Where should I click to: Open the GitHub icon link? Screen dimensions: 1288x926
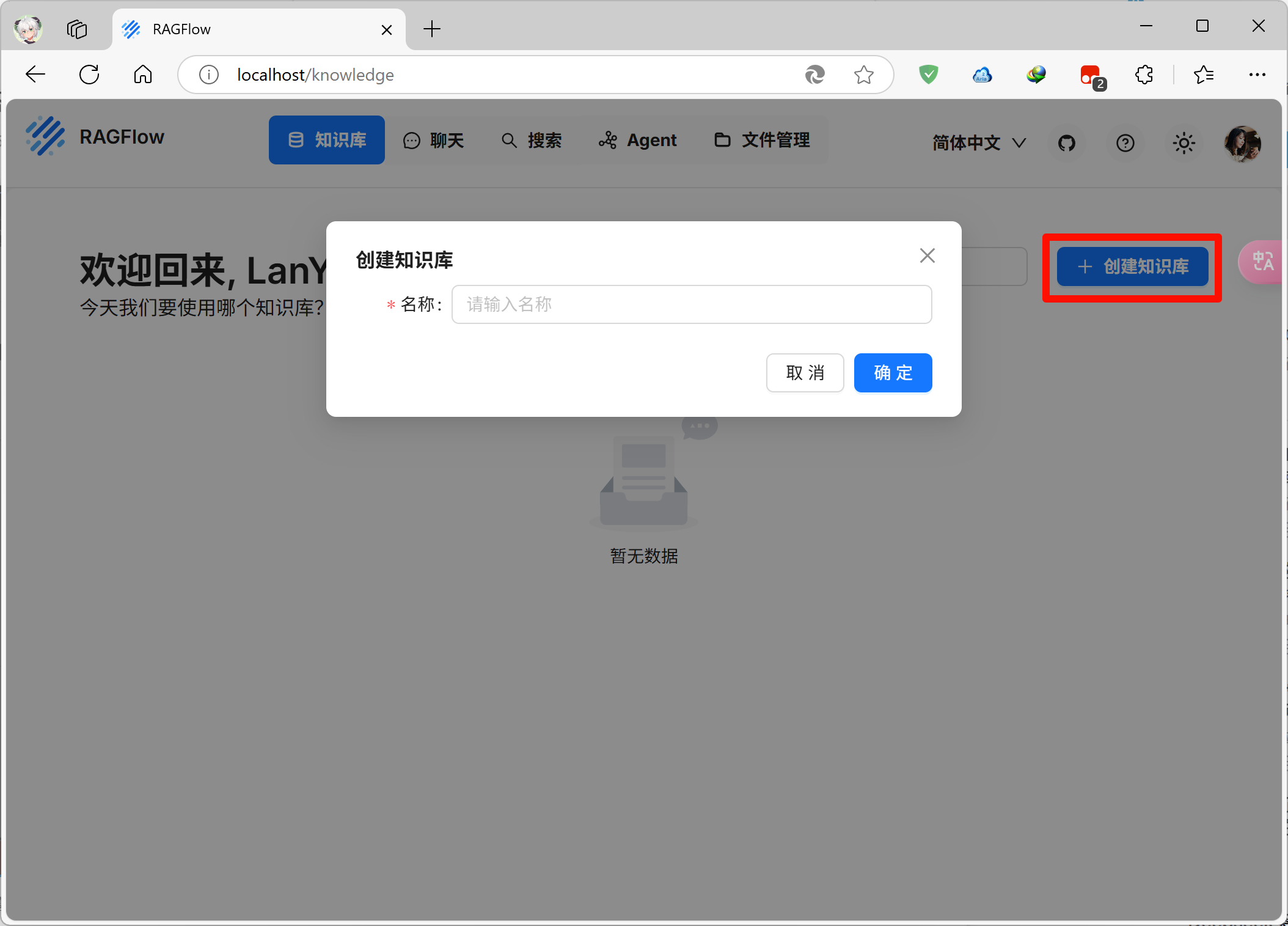point(1066,143)
